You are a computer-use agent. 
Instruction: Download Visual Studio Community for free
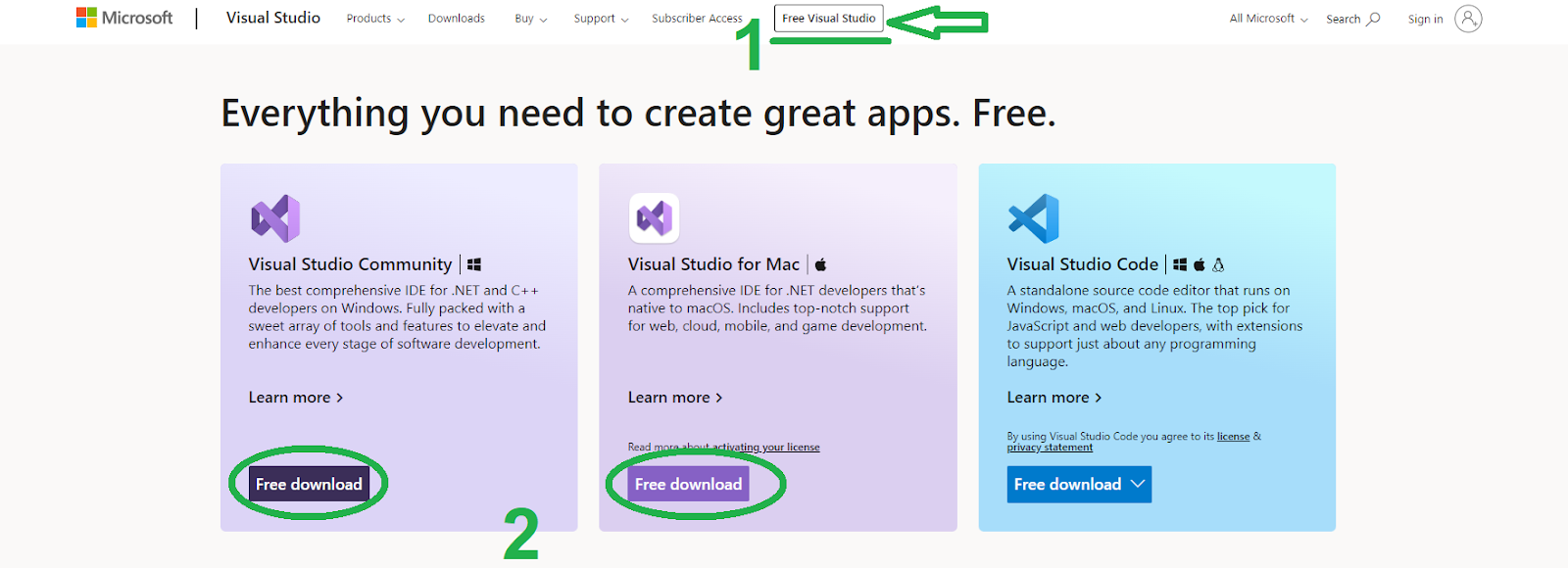(309, 484)
